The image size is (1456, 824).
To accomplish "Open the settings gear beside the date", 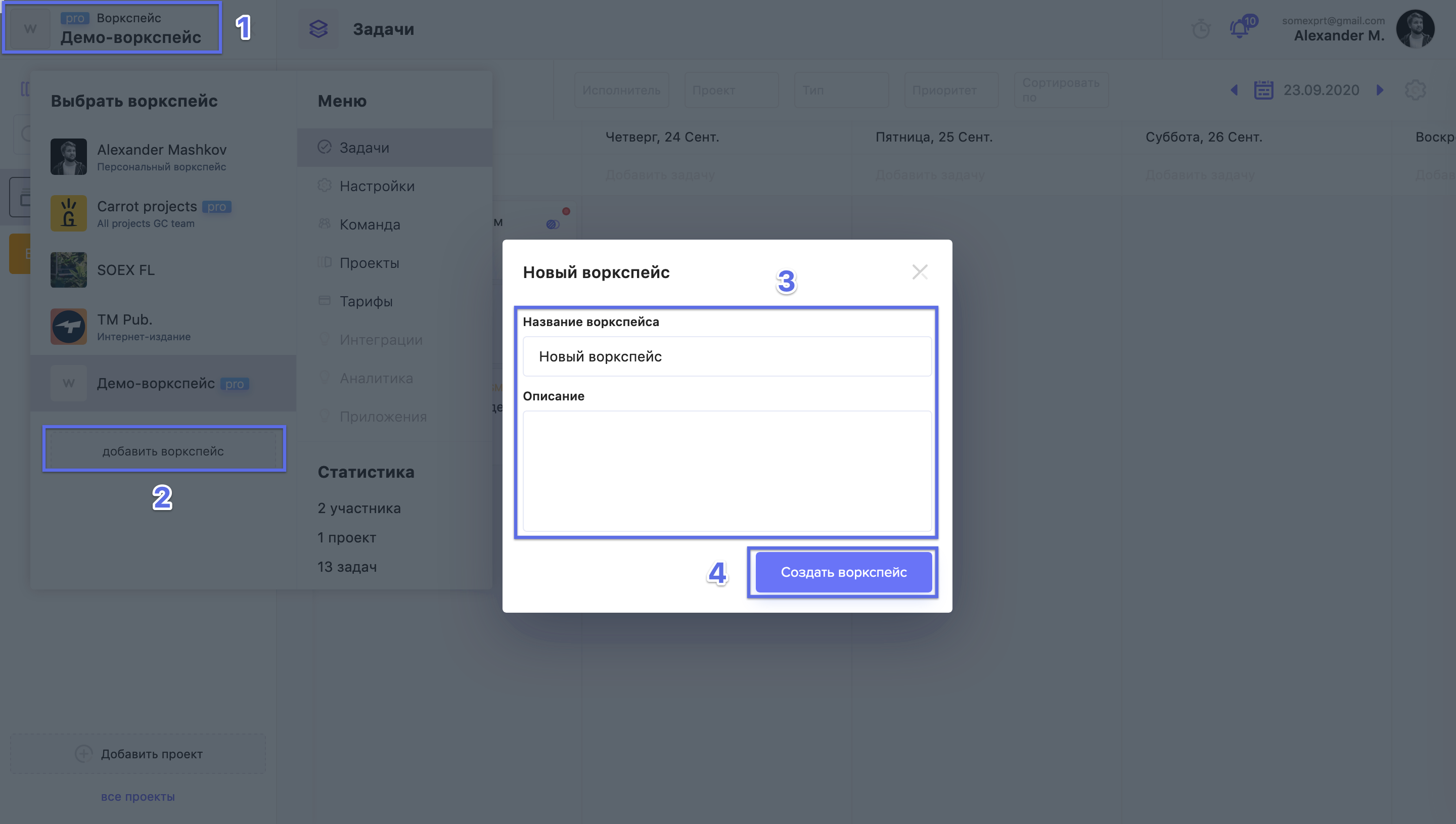I will click(x=1415, y=90).
